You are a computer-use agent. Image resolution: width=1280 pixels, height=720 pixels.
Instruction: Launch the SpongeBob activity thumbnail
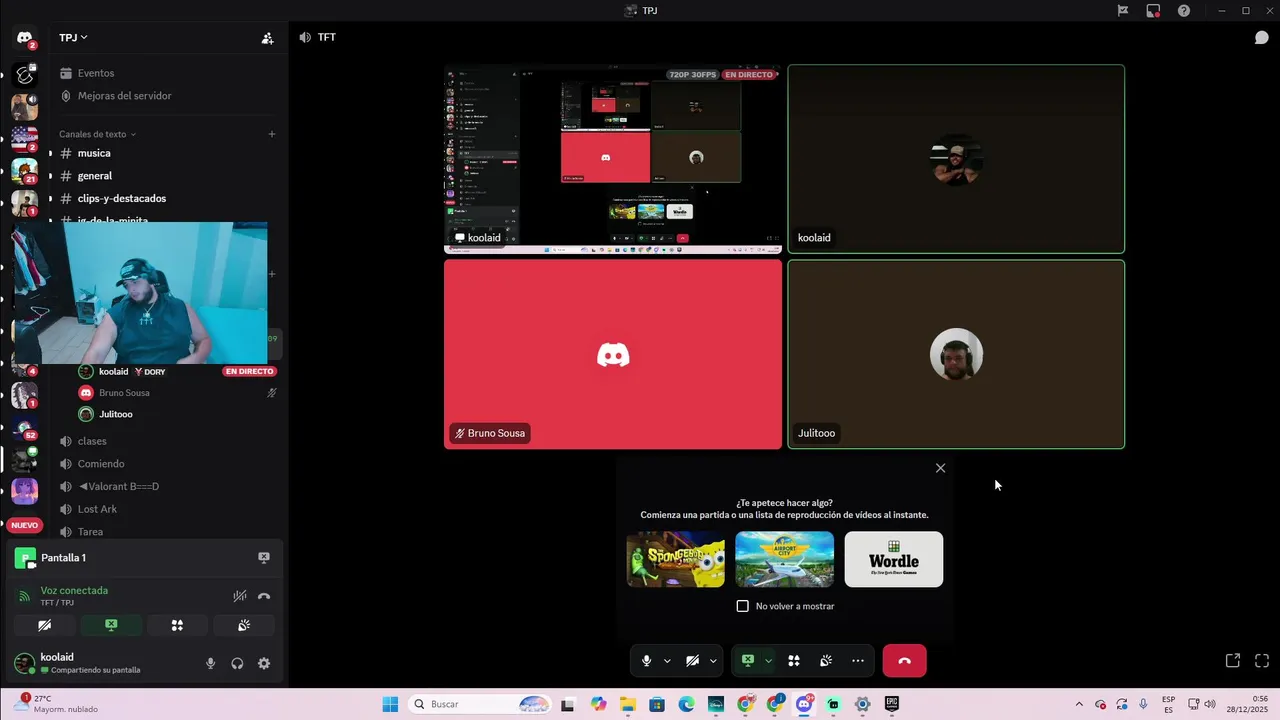point(676,559)
